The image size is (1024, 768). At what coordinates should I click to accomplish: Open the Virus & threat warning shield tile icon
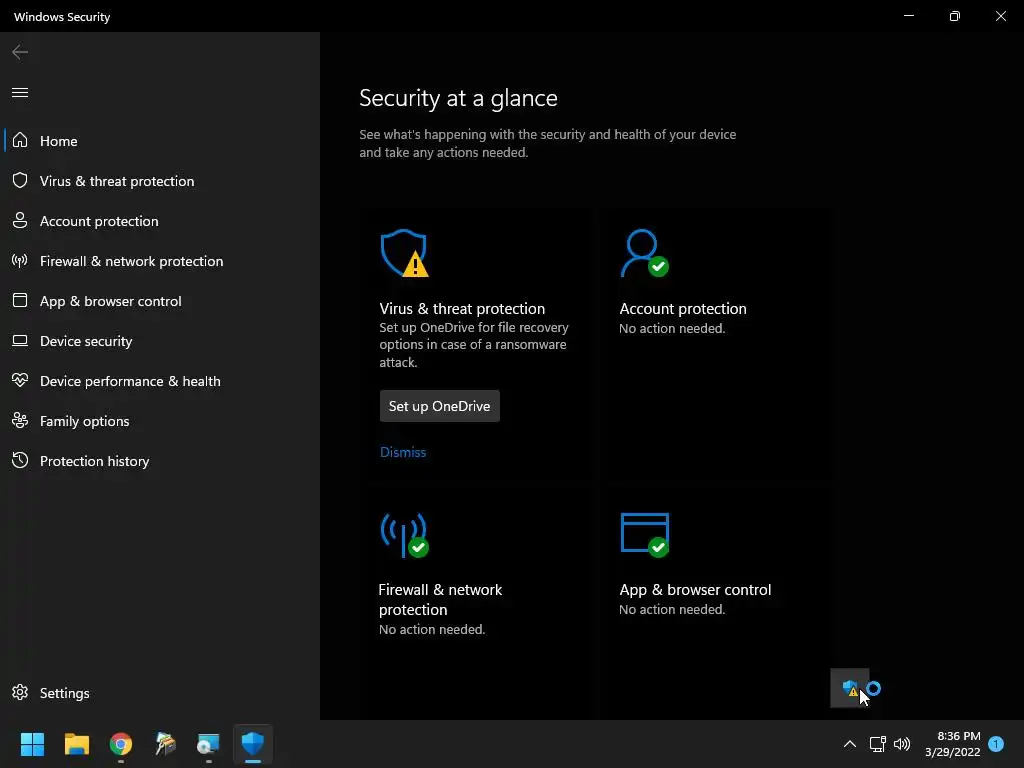404,253
